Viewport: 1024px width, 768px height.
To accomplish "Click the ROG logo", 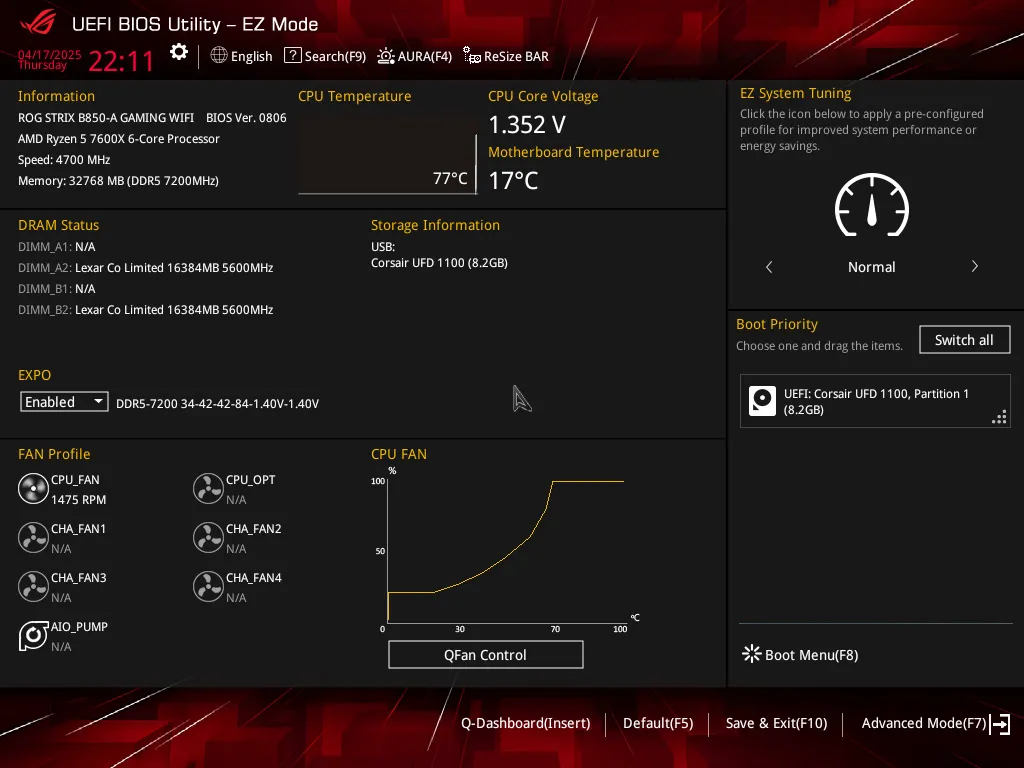I will pos(38,23).
